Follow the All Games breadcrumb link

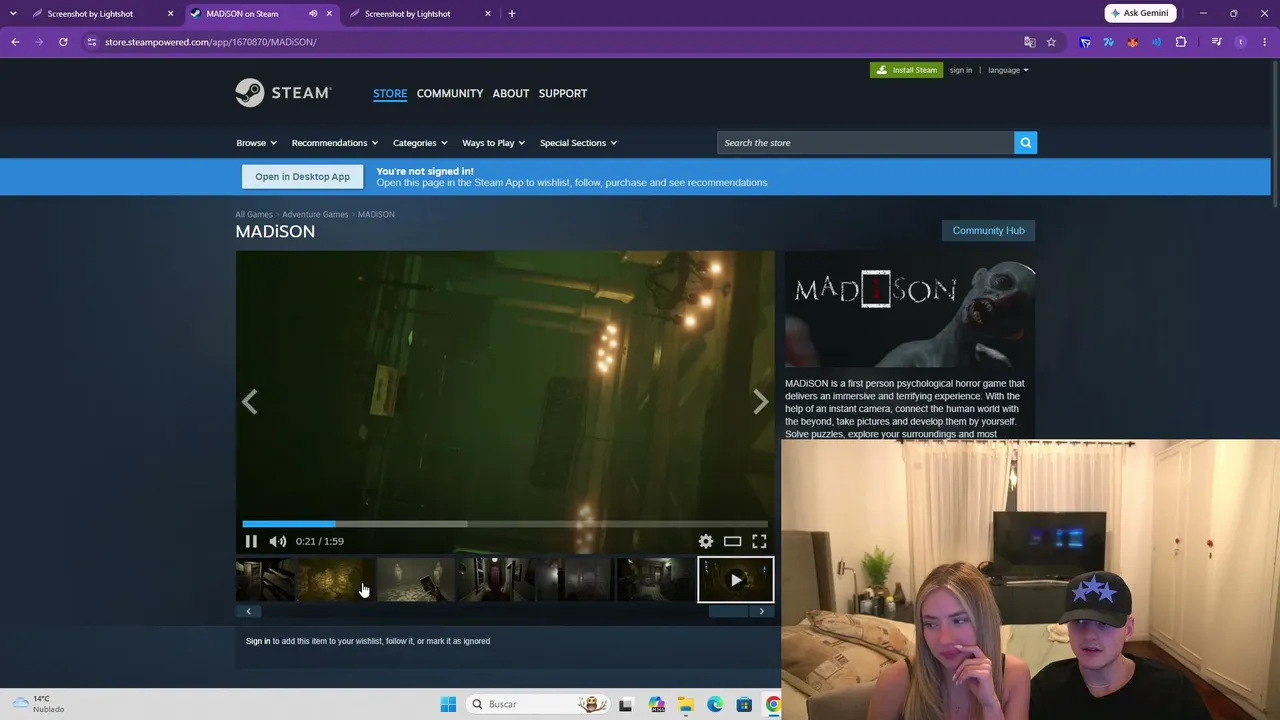pyautogui.click(x=254, y=214)
